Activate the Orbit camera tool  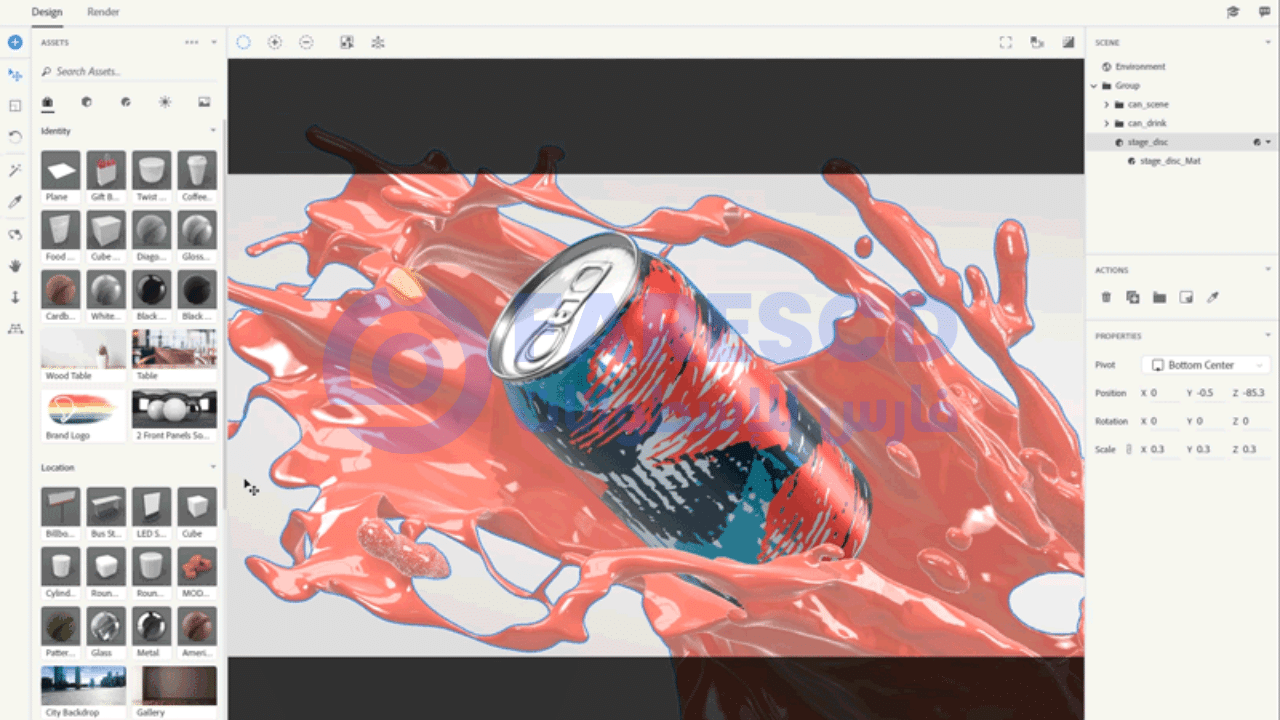15,235
